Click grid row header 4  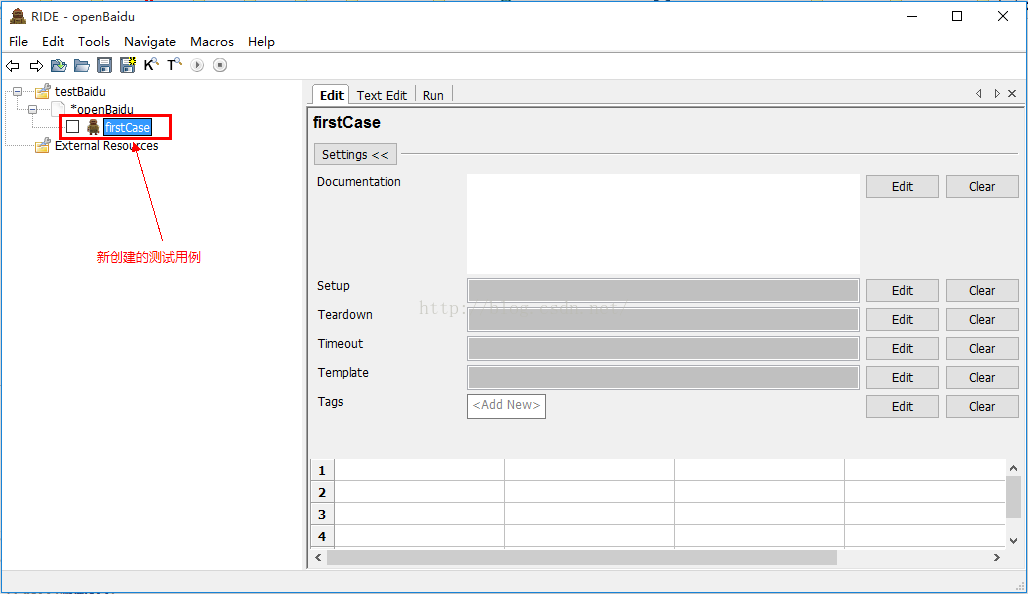[322, 536]
